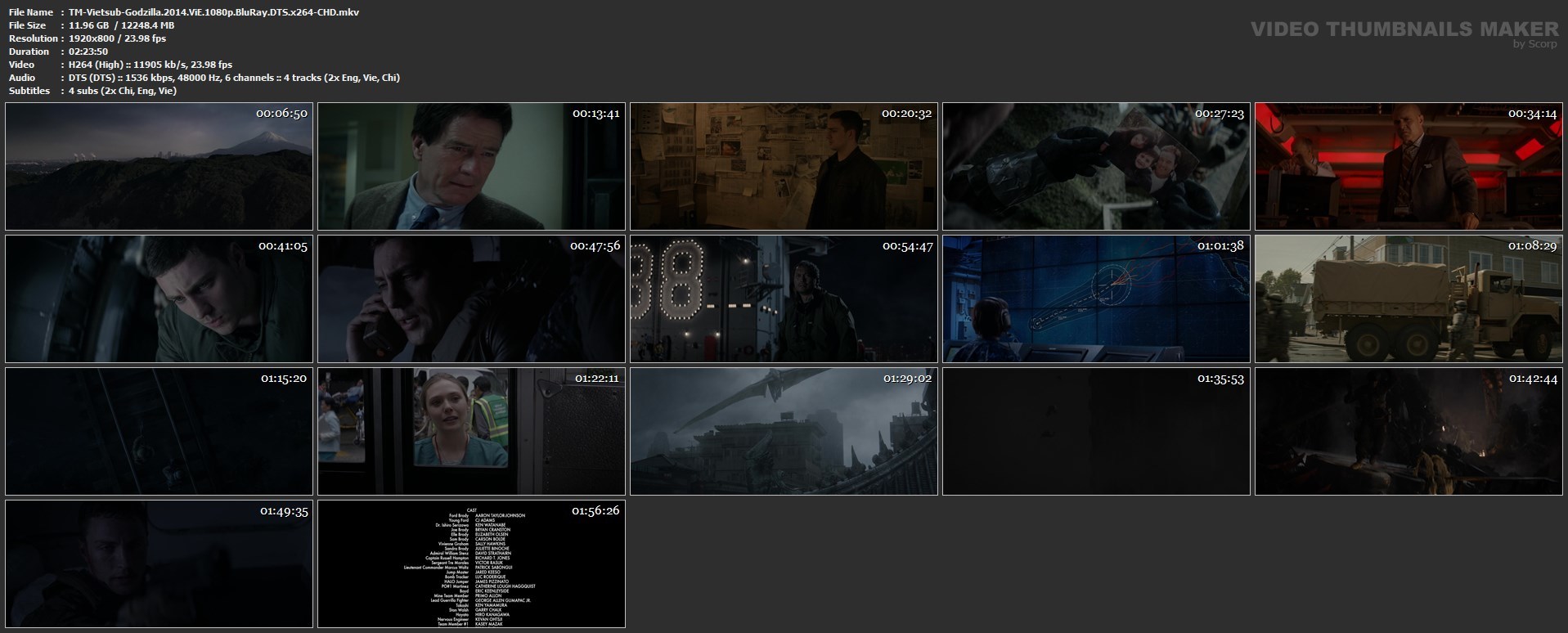1568x633 pixels.
Task: Click the Duration label
Action: click(29, 52)
